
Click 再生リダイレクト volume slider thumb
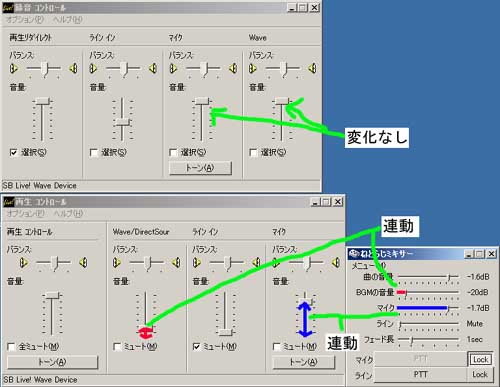pos(43,101)
